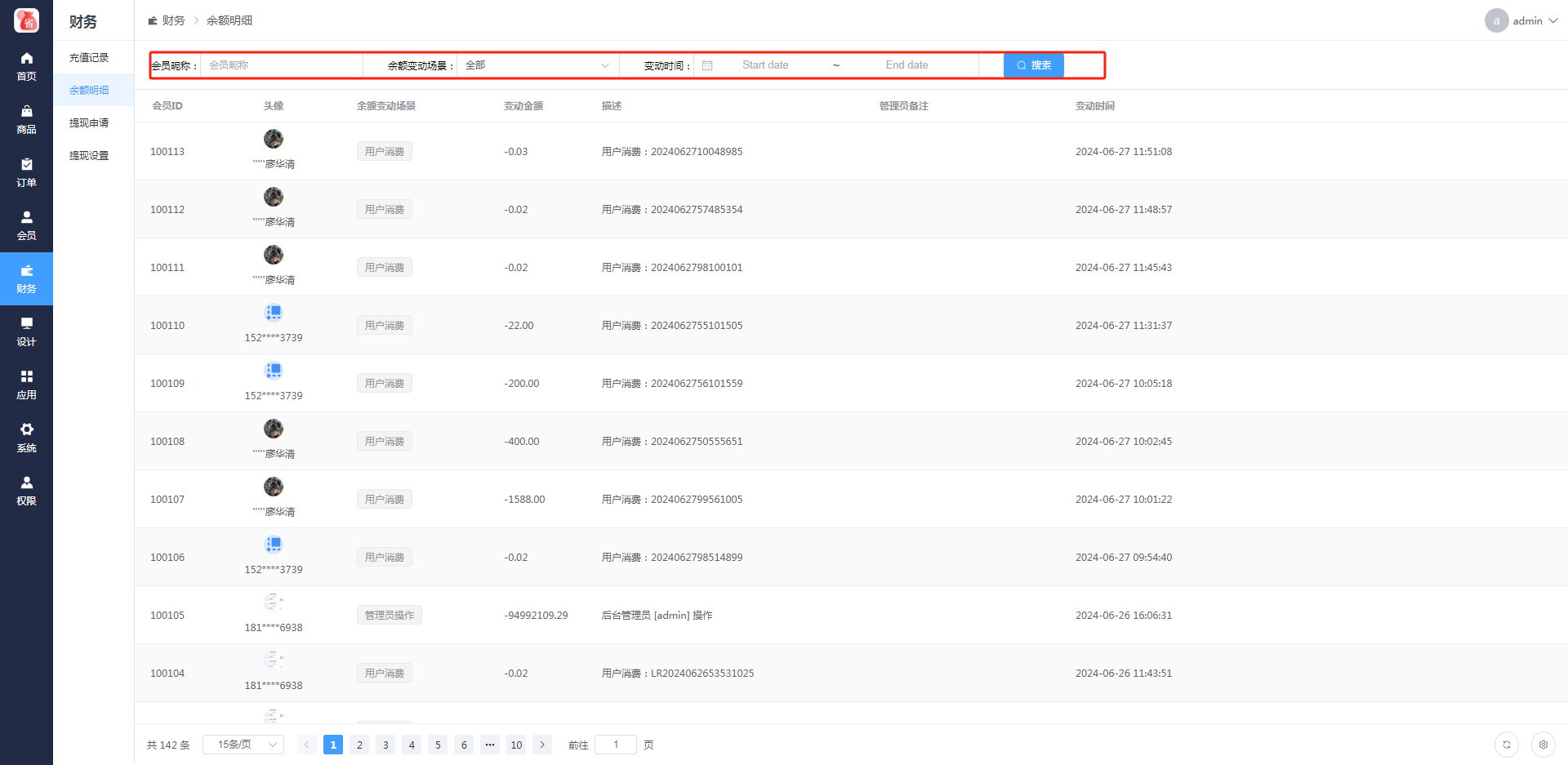Image resolution: width=1568 pixels, height=765 pixels.
Task: Click the 搜索 search button
Action: (x=1033, y=65)
